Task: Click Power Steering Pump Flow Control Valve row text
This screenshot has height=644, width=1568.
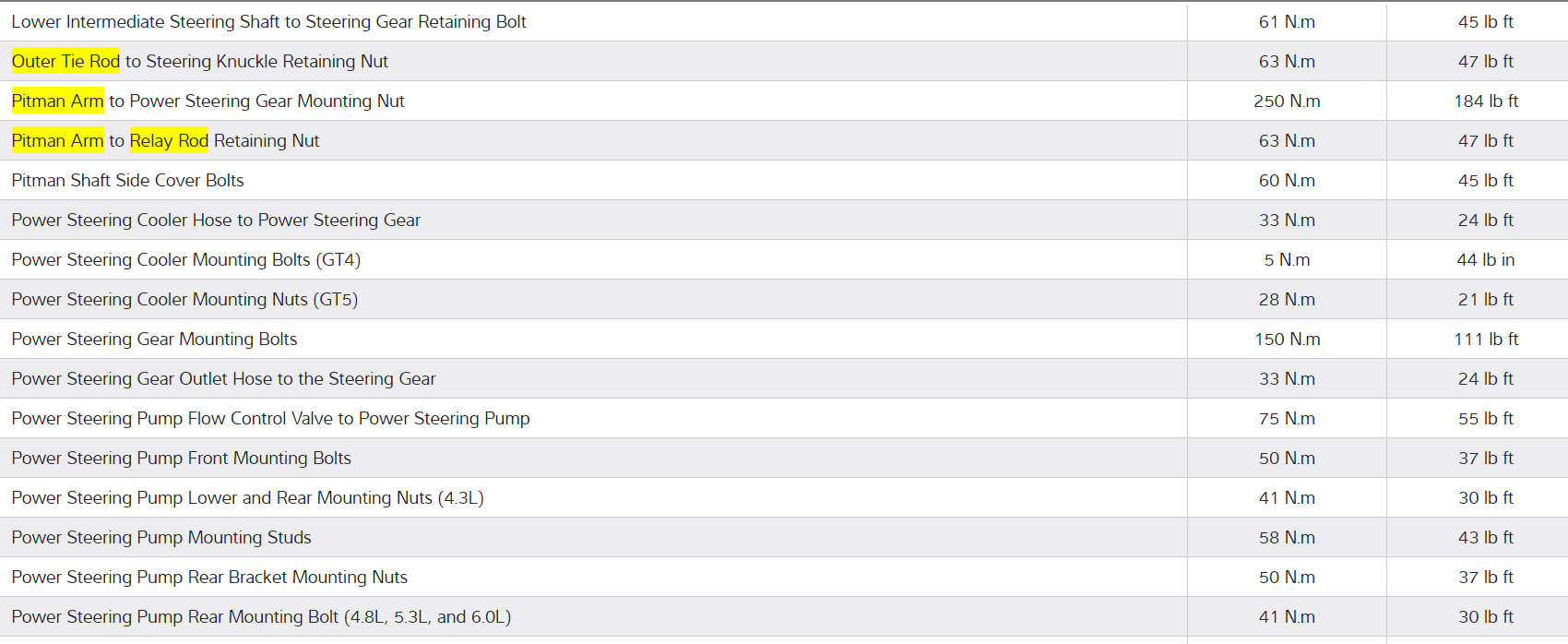Action: (x=270, y=418)
